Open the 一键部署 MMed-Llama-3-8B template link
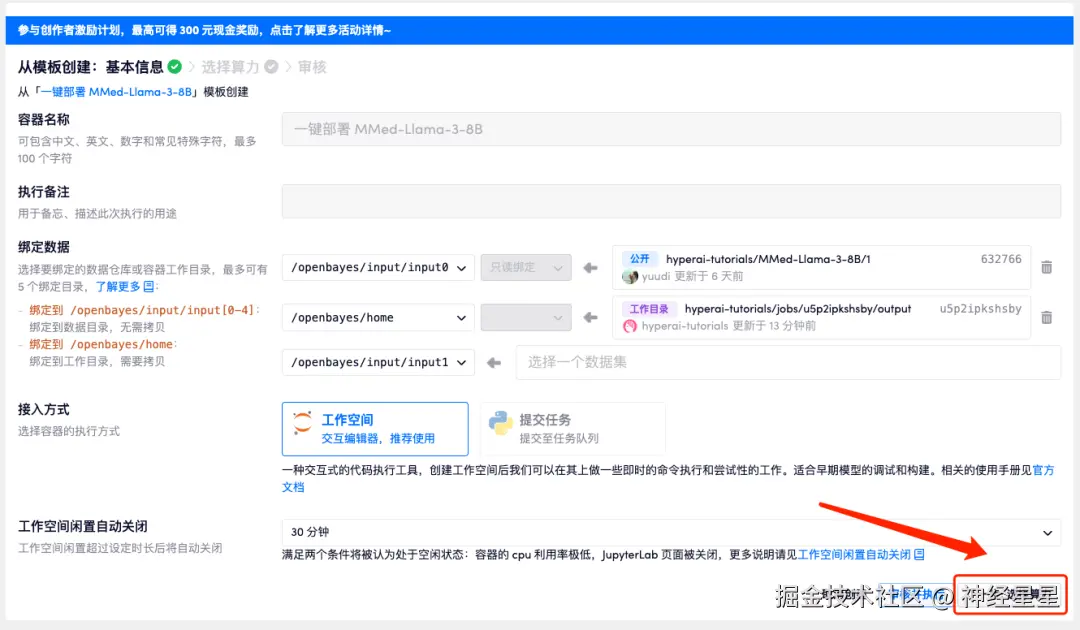Viewport: 1080px width, 630px height. pyautogui.click(x=116, y=92)
